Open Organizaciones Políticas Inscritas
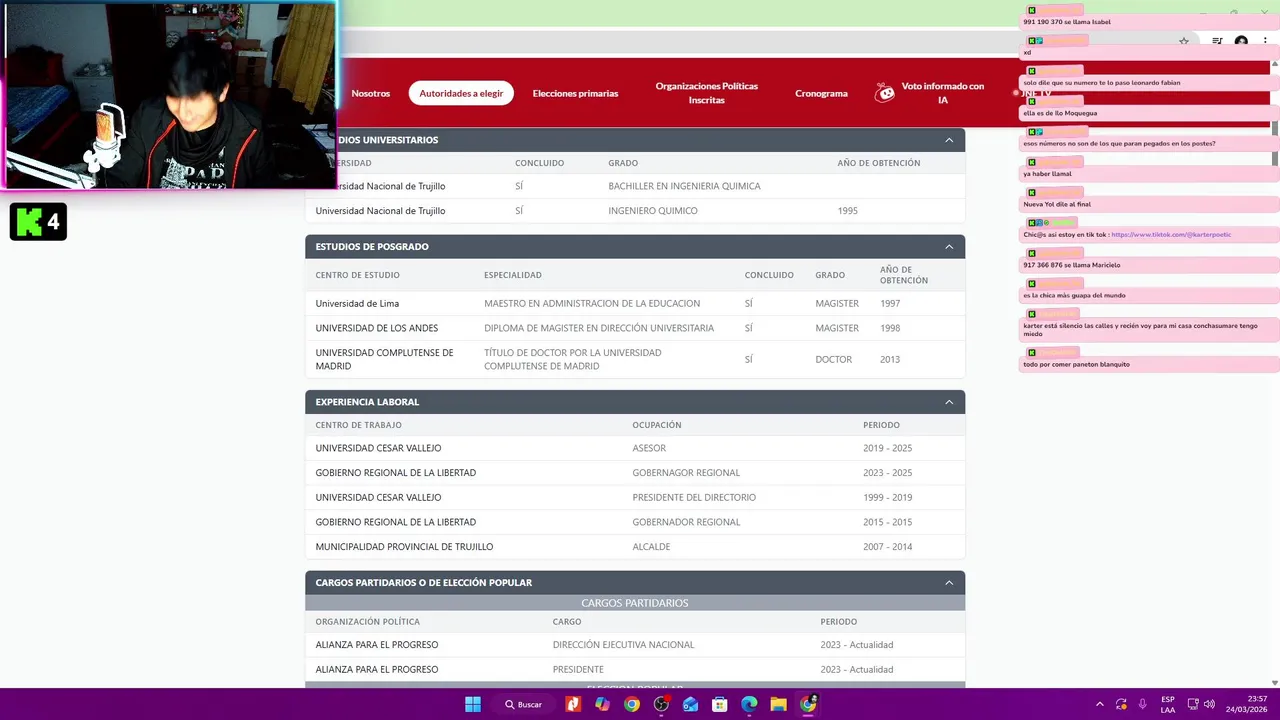Image resolution: width=1280 pixels, height=720 pixels. (706, 93)
